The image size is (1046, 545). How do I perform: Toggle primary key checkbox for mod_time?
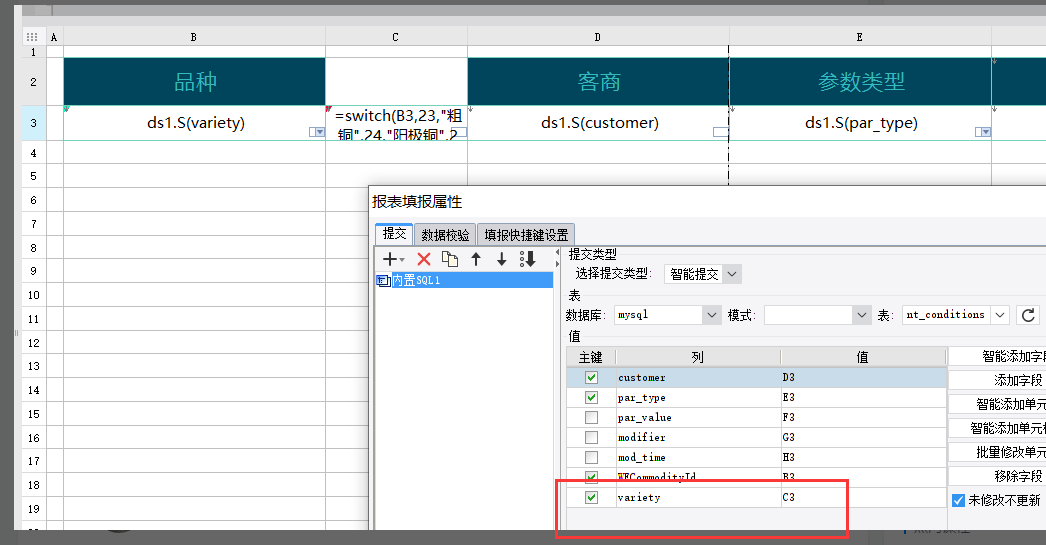pos(591,458)
